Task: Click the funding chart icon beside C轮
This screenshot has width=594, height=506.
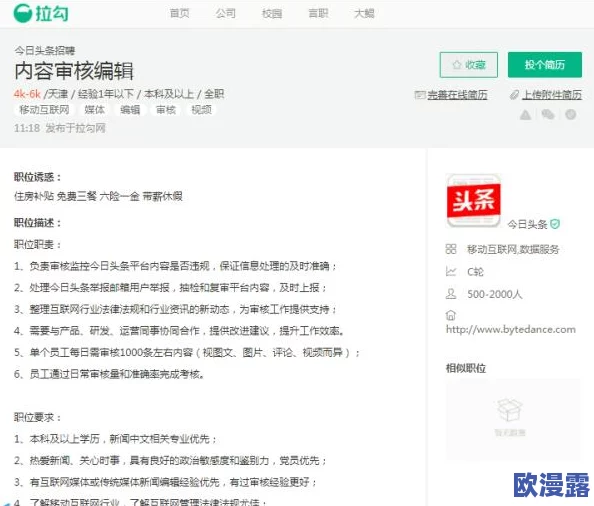Action: click(451, 272)
